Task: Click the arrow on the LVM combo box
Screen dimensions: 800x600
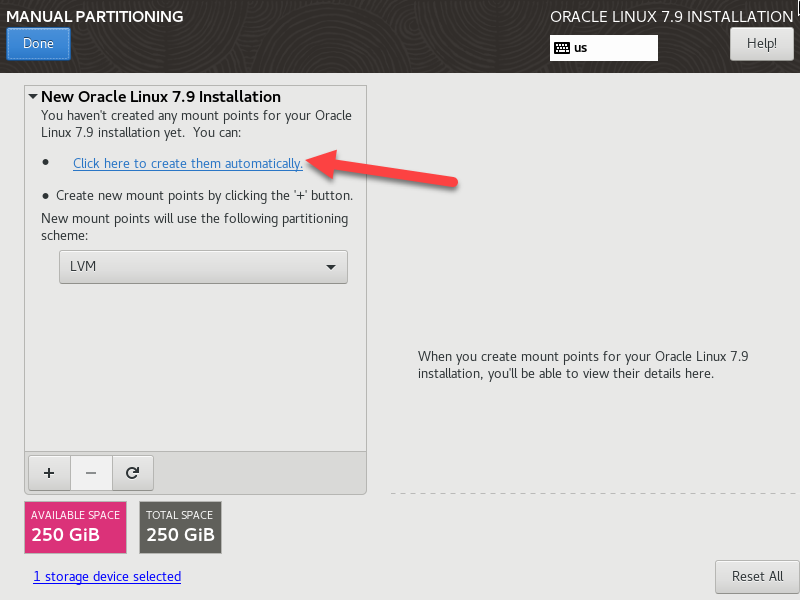Action: pyautogui.click(x=330, y=267)
